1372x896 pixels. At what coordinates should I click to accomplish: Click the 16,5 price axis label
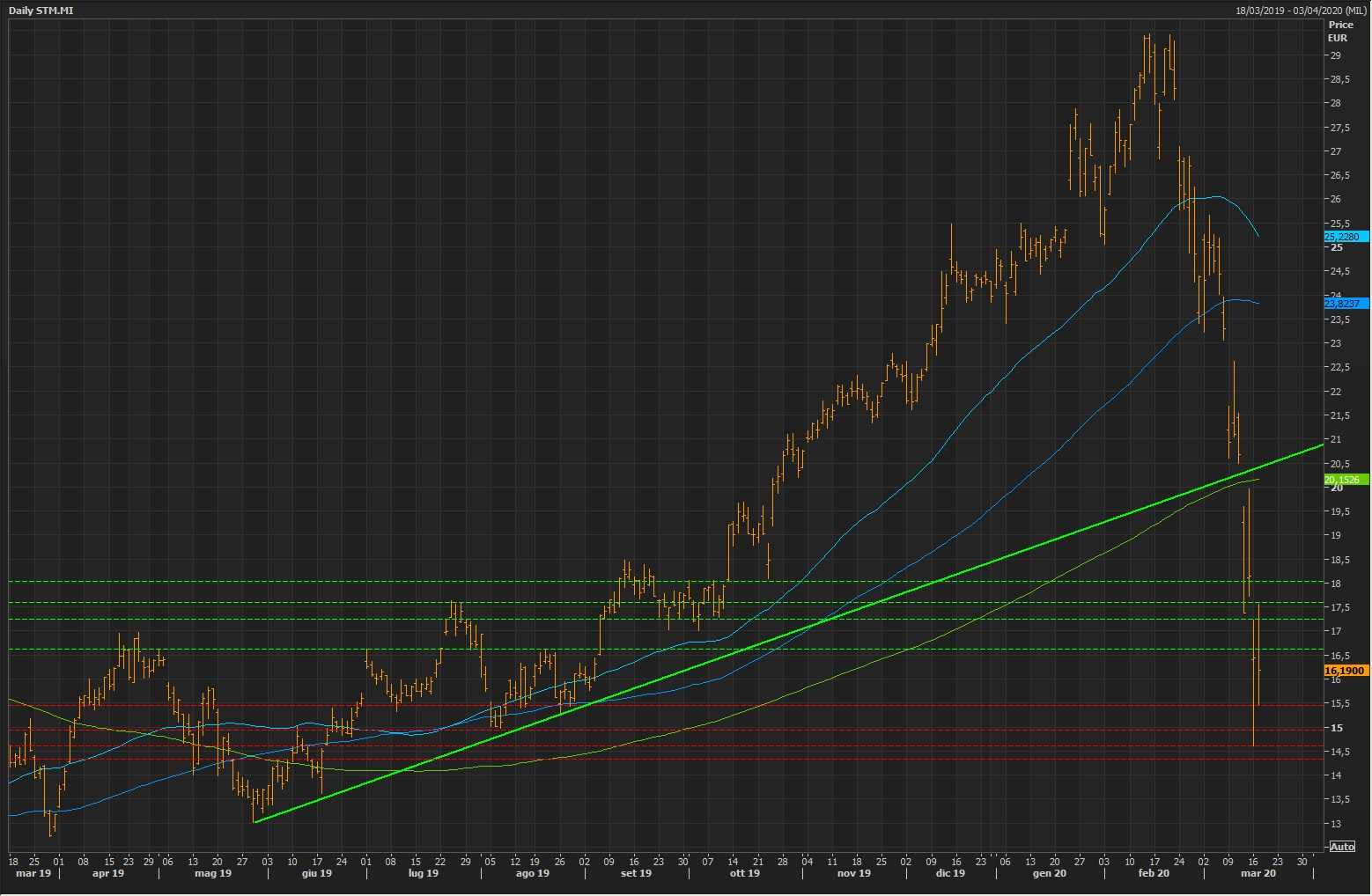[1339, 656]
